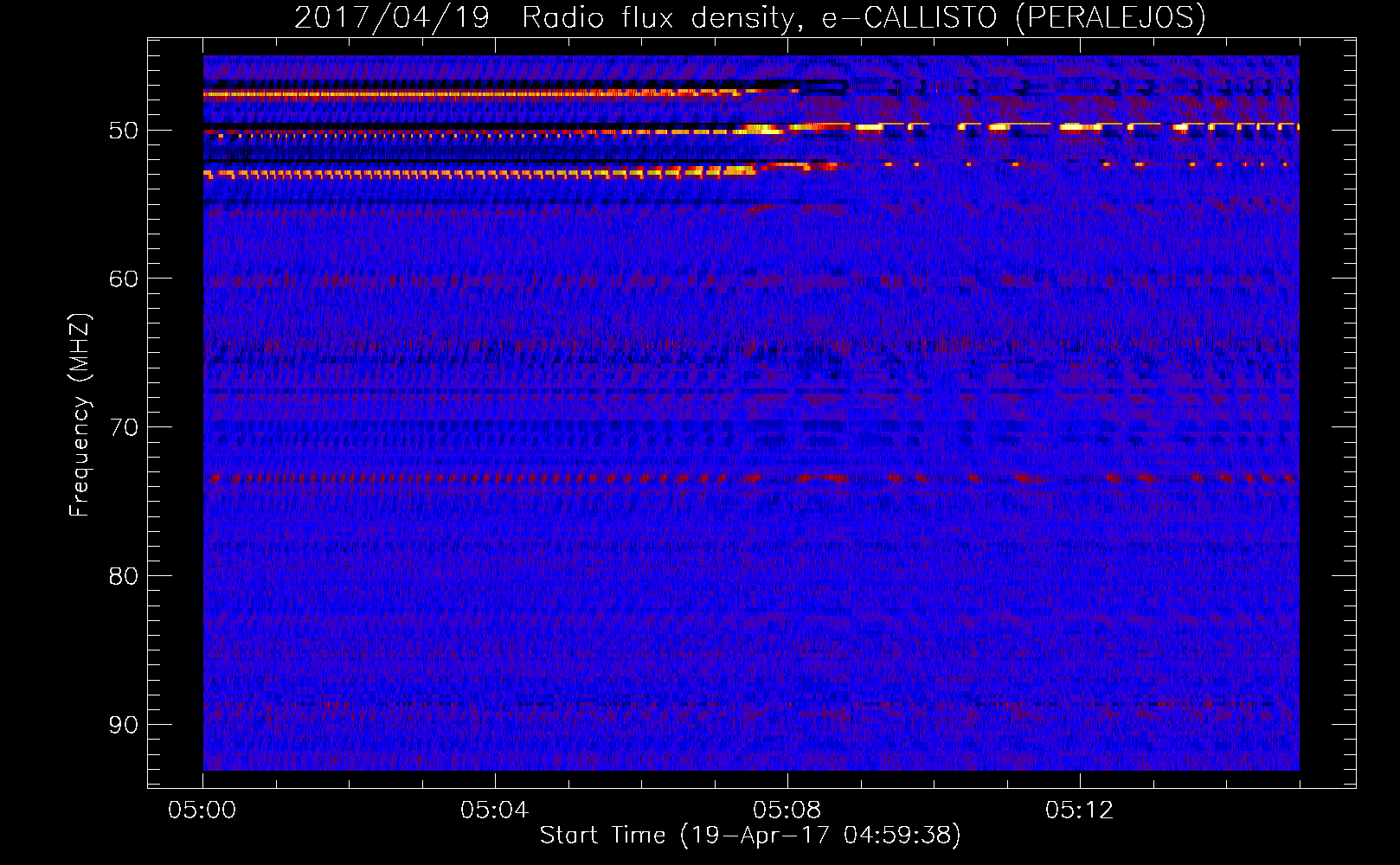Click the 60 MHz frequency tick label
Screen dimensions: 1400x865
(x=123, y=279)
